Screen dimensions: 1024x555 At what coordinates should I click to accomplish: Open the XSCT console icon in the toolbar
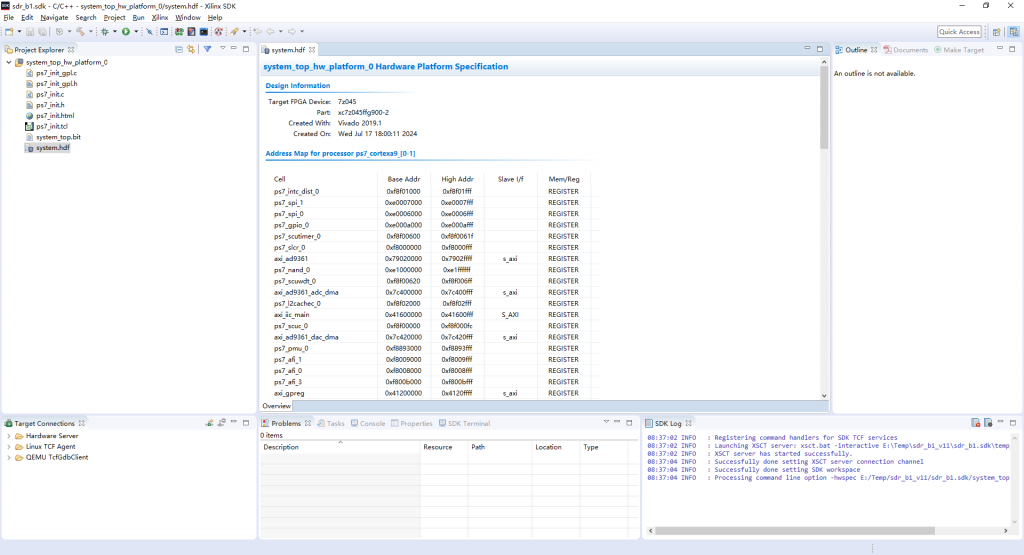coord(164,31)
